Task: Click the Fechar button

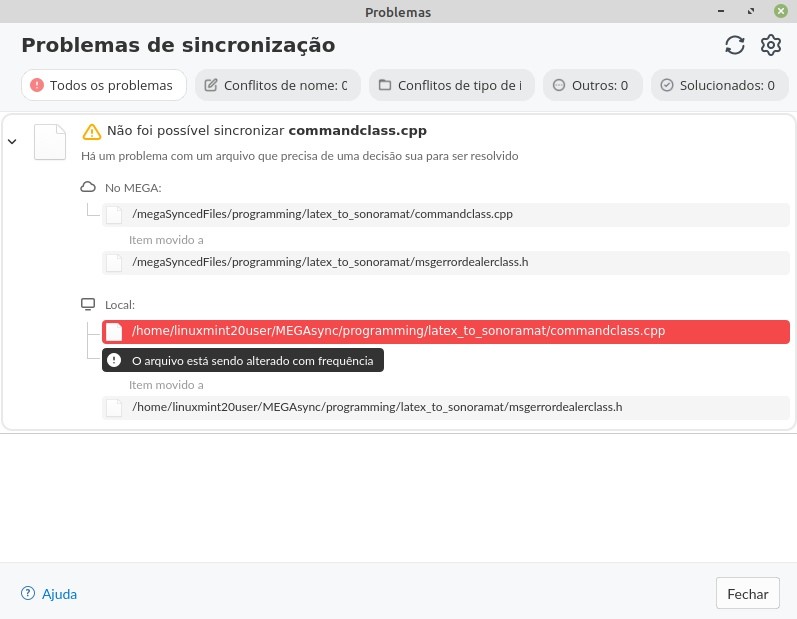Action: [x=748, y=593]
